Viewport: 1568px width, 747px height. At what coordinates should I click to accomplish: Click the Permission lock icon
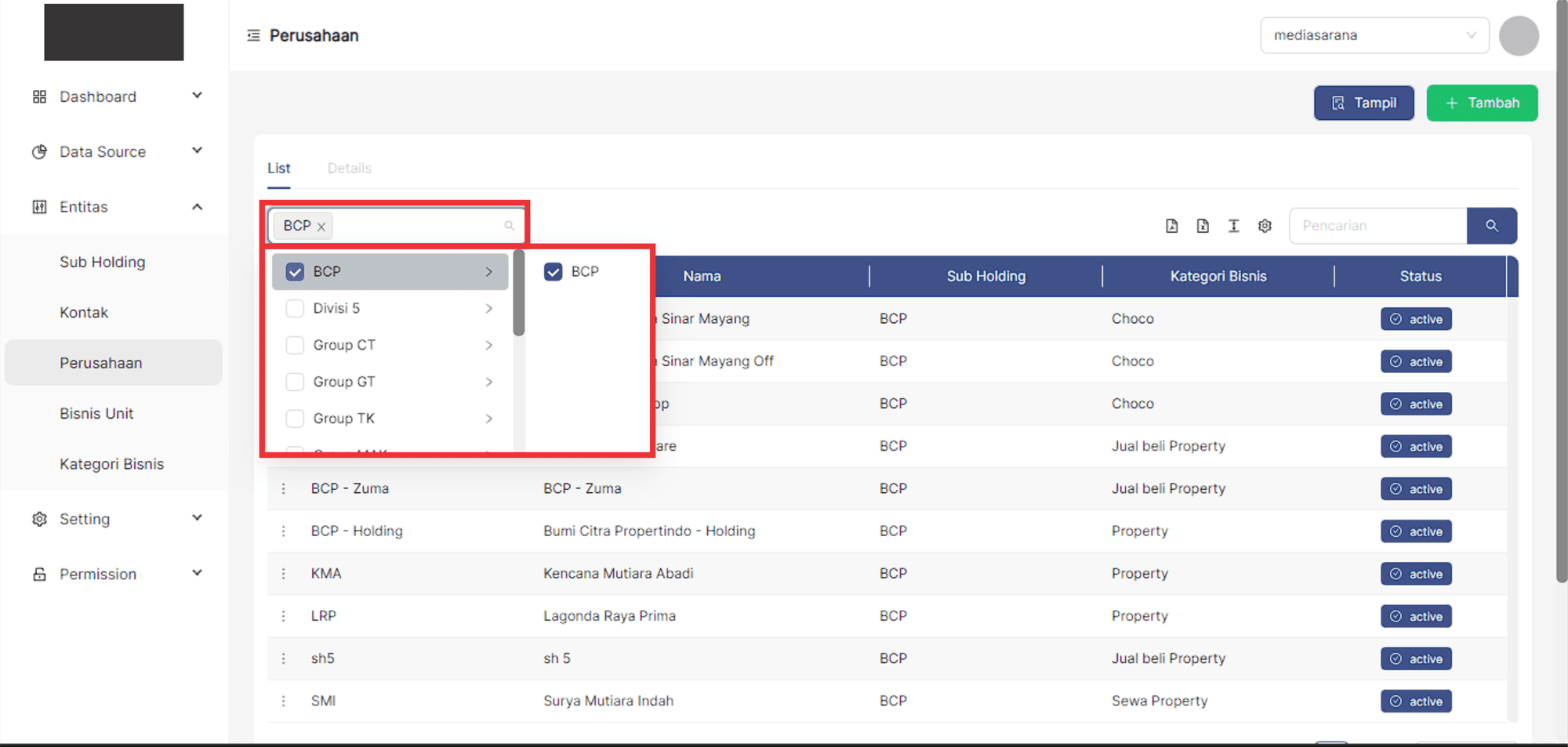39,573
